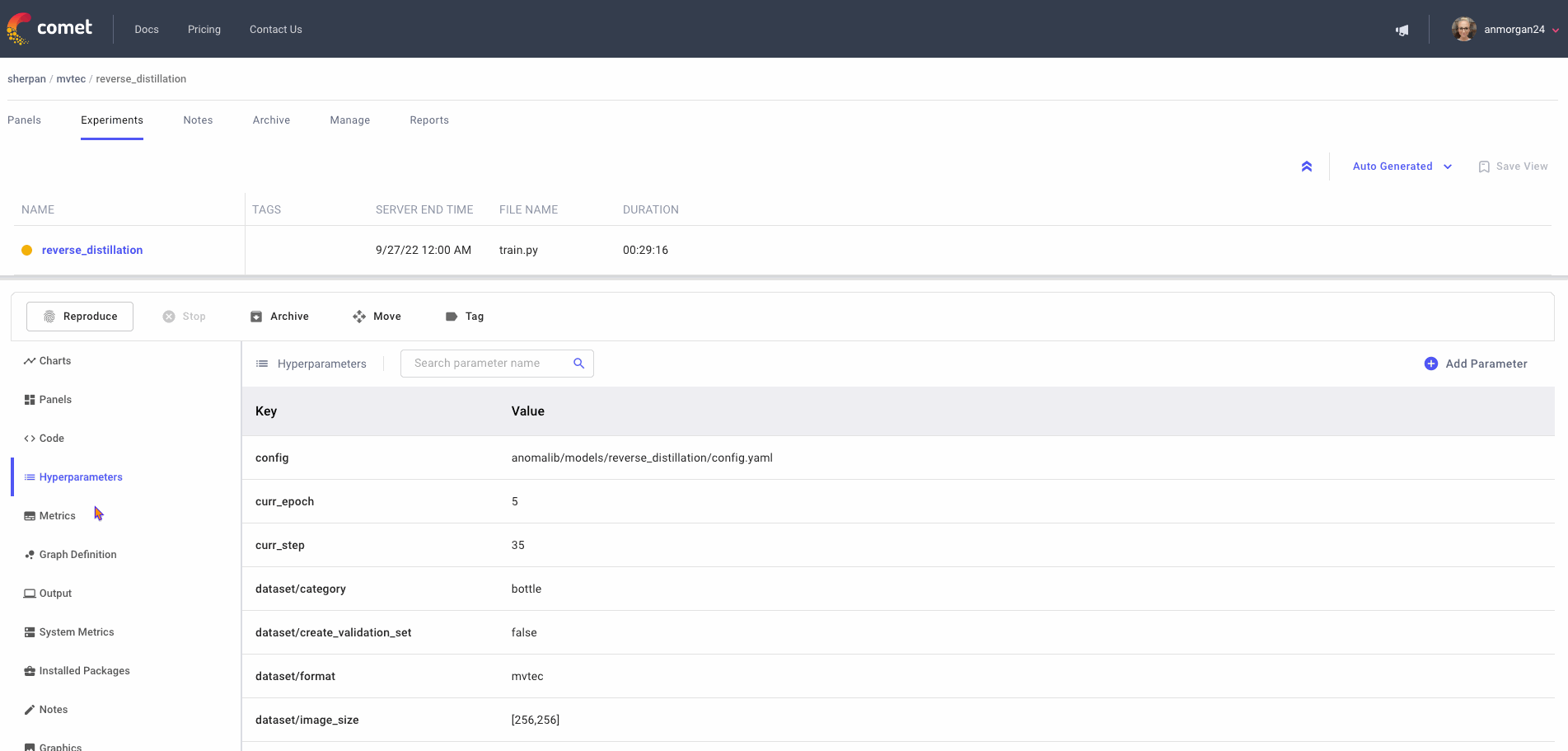Click the SERVER END TIME column header
This screenshot has width=1568, height=751.
424,210
